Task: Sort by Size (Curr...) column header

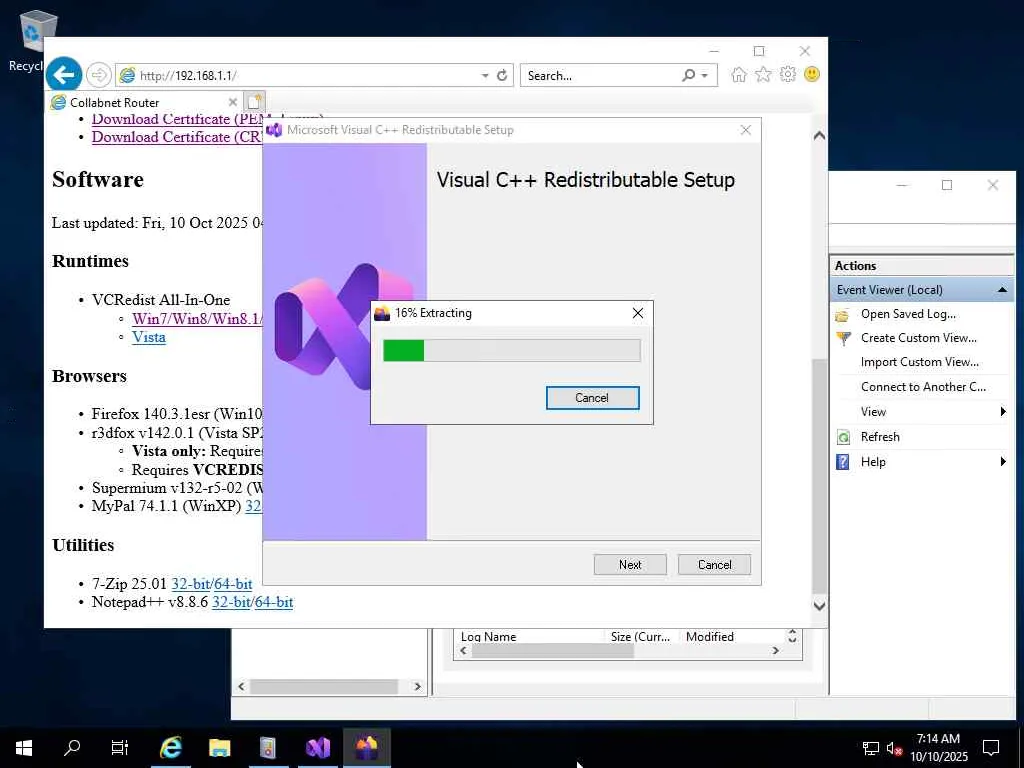Action: 643,636
